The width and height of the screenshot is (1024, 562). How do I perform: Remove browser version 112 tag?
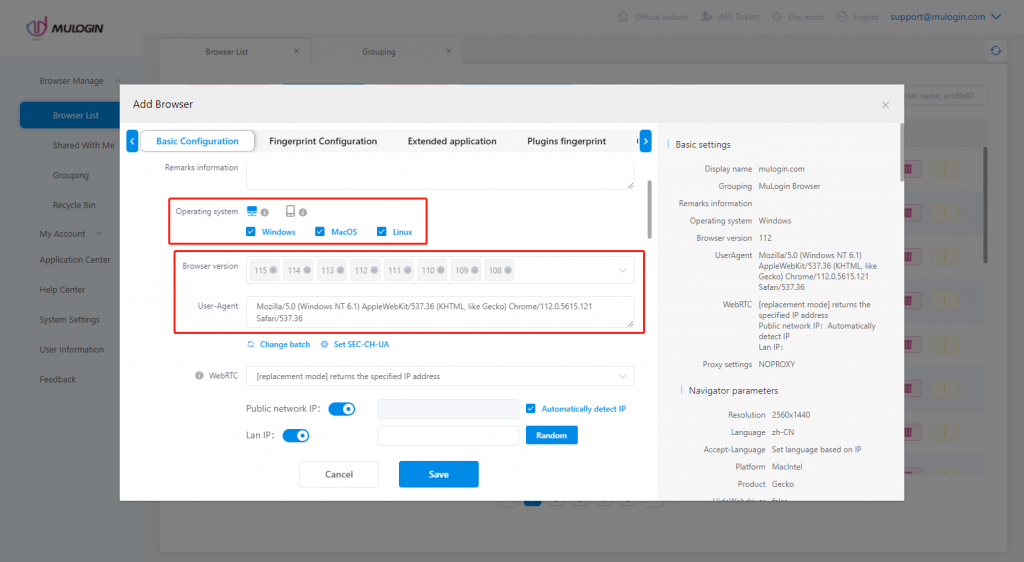point(374,270)
